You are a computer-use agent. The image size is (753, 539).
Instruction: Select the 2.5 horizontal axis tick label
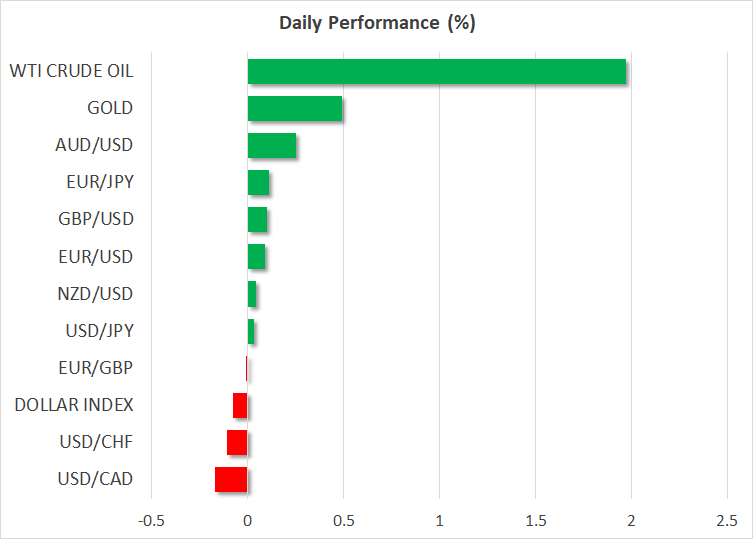coord(727,520)
